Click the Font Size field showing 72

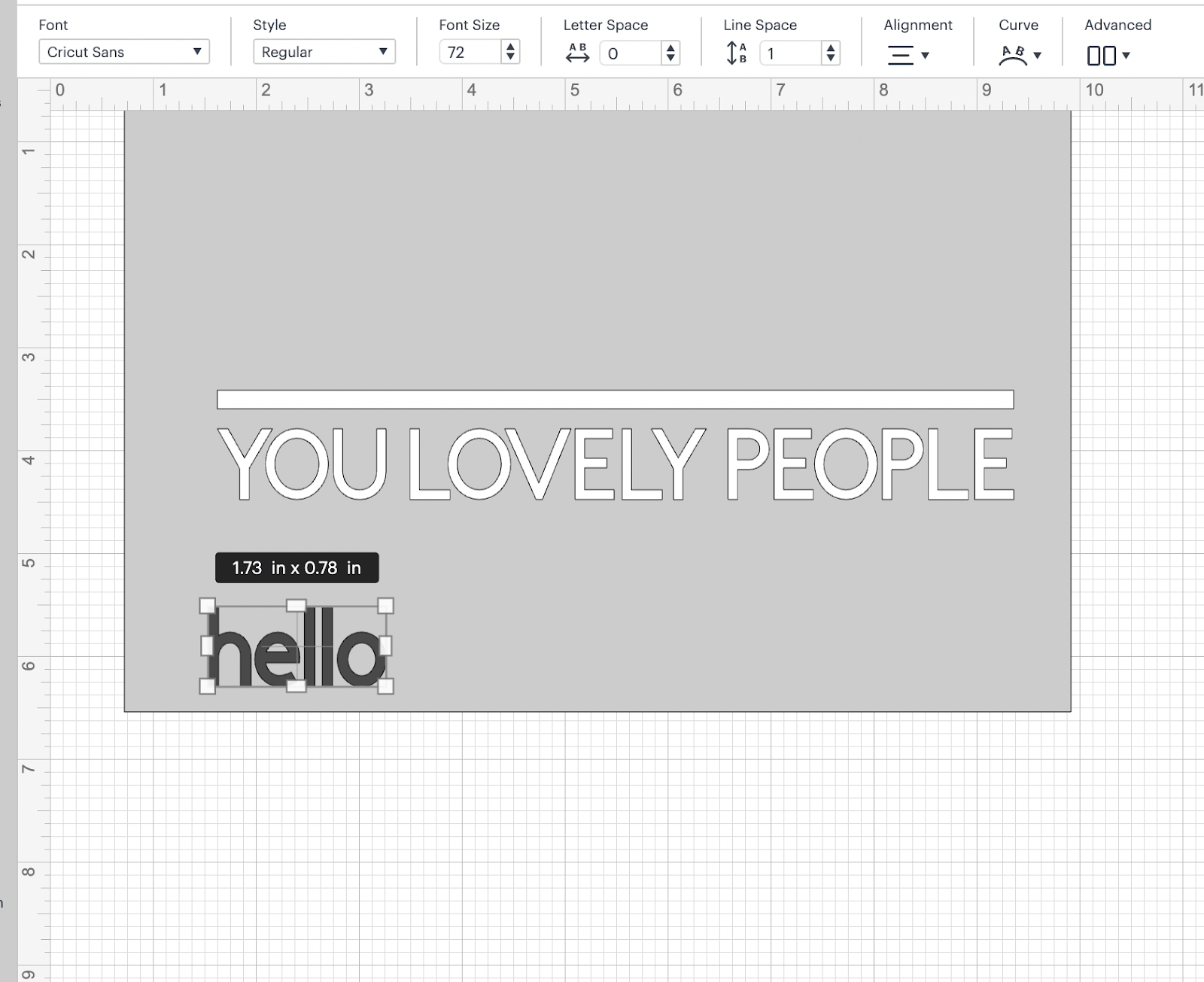470,52
